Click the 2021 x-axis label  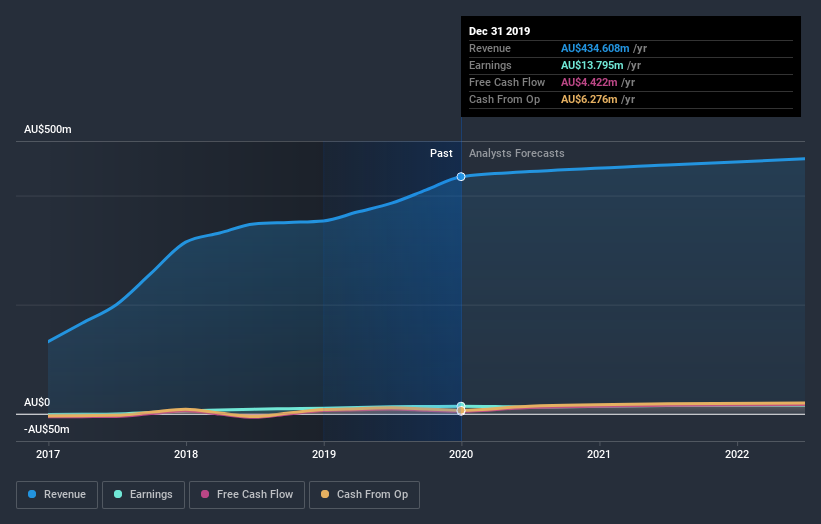(598, 454)
